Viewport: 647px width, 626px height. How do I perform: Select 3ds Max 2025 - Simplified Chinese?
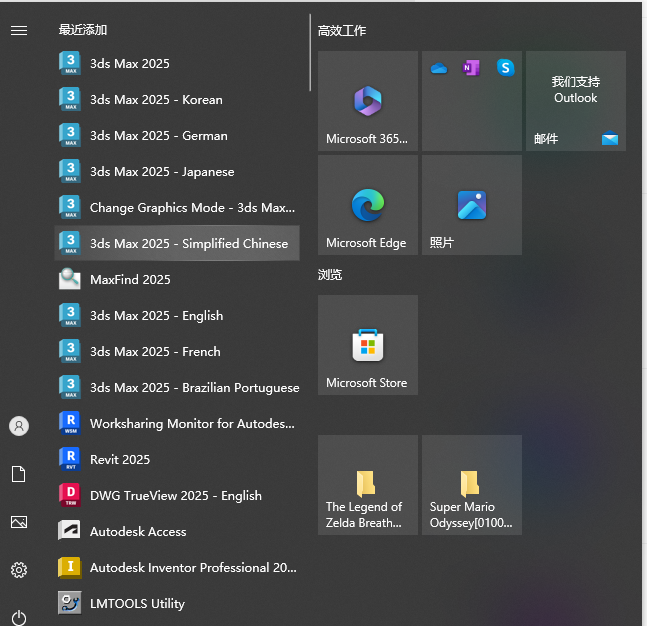177,243
